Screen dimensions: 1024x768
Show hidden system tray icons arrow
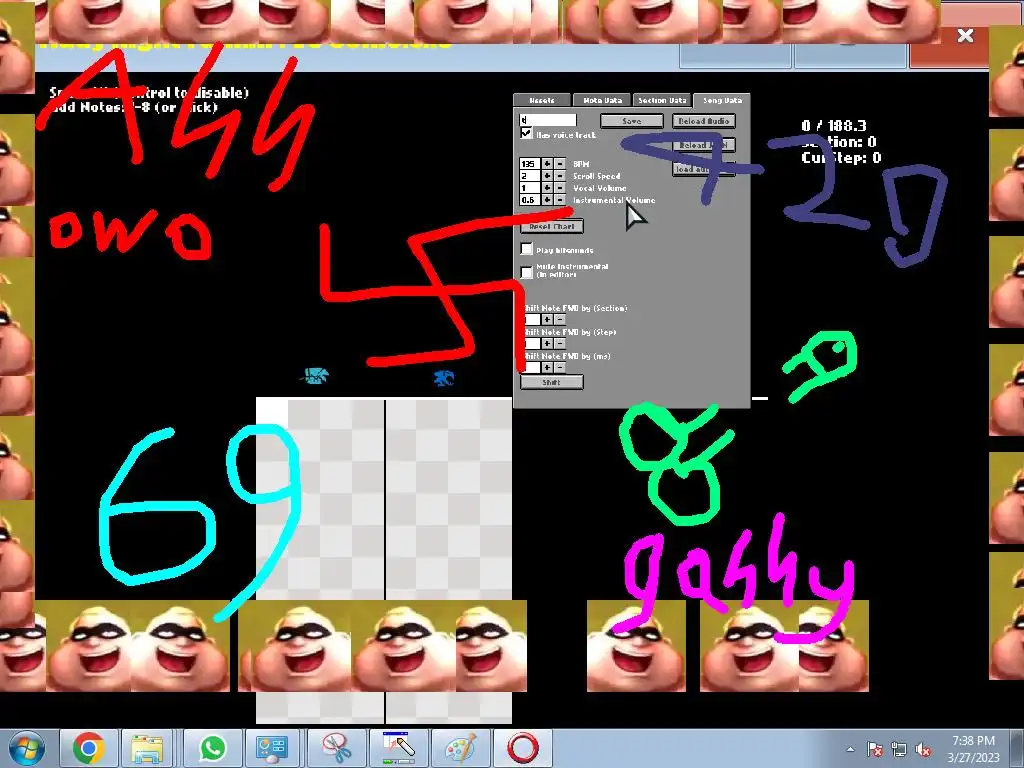850,749
